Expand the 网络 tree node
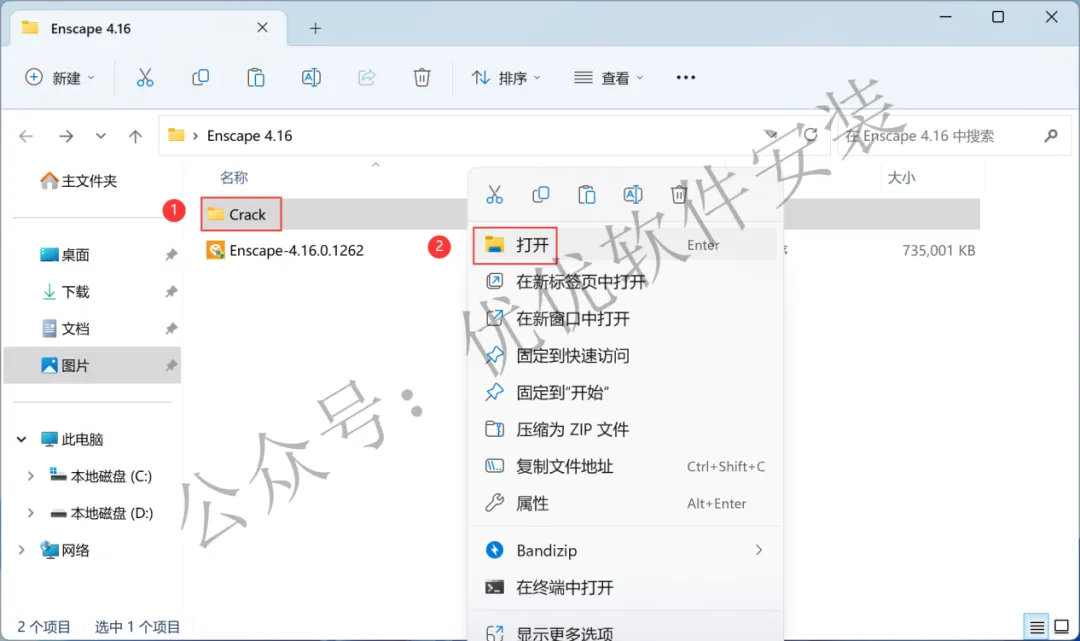This screenshot has width=1080, height=641. click(21, 549)
